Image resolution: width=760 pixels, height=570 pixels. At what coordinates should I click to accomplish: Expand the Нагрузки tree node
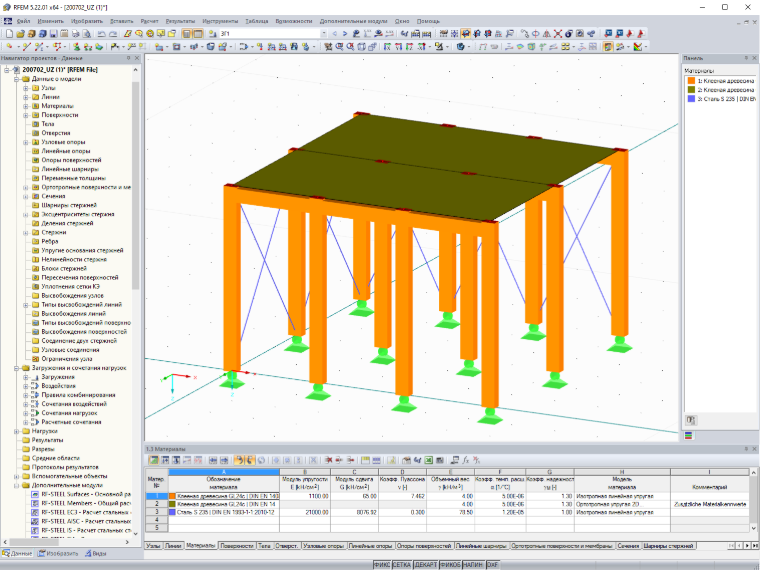pos(16,431)
